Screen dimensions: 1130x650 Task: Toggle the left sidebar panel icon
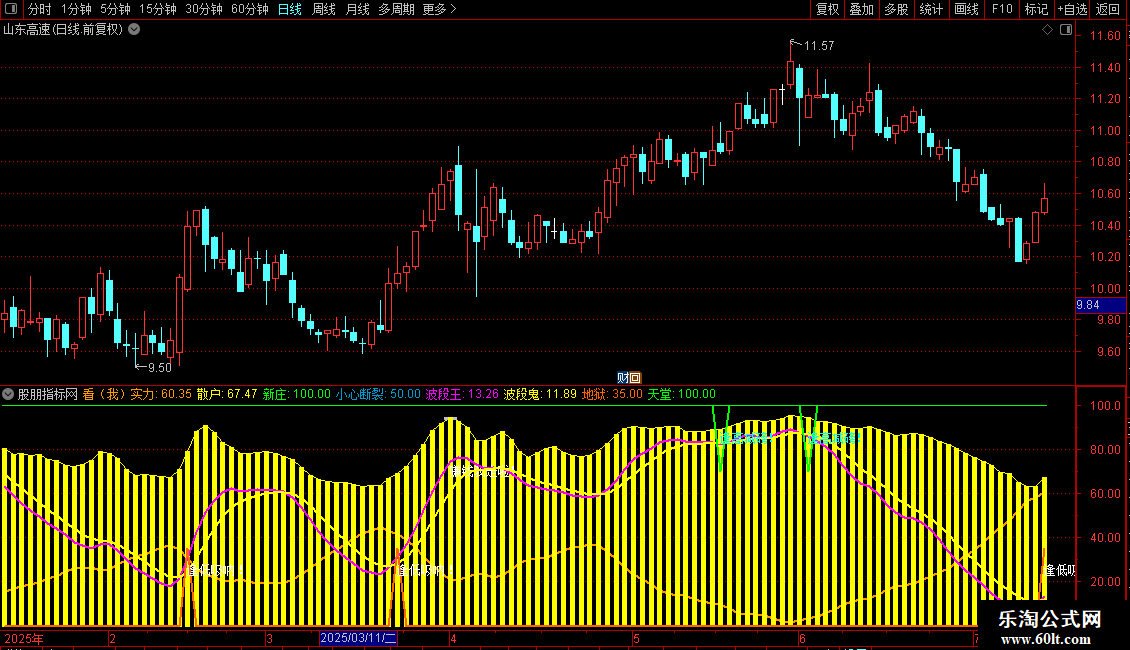(x=11, y=9)
